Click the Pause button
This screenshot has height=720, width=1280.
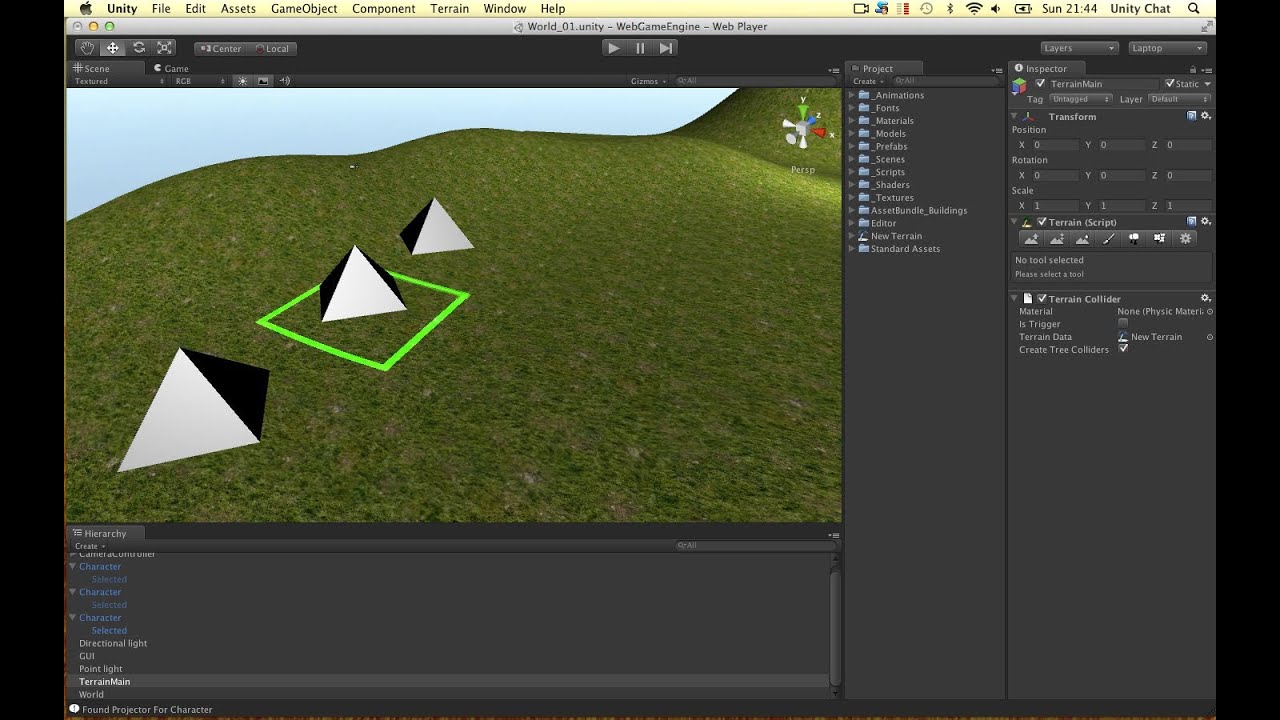click(x=640, y=48)
